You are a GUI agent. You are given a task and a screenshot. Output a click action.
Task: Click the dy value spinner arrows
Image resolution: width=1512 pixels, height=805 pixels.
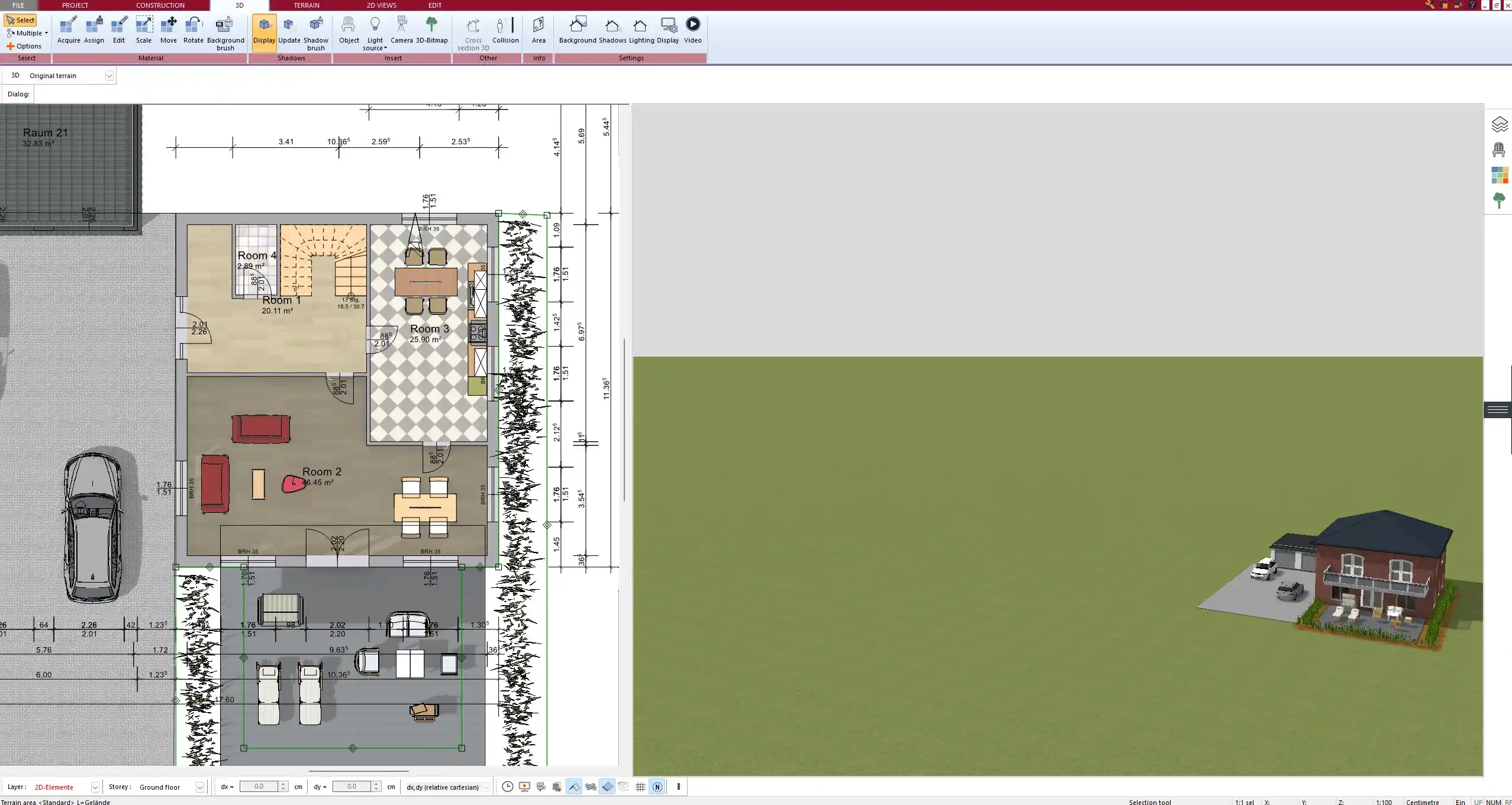click(376, 787)
